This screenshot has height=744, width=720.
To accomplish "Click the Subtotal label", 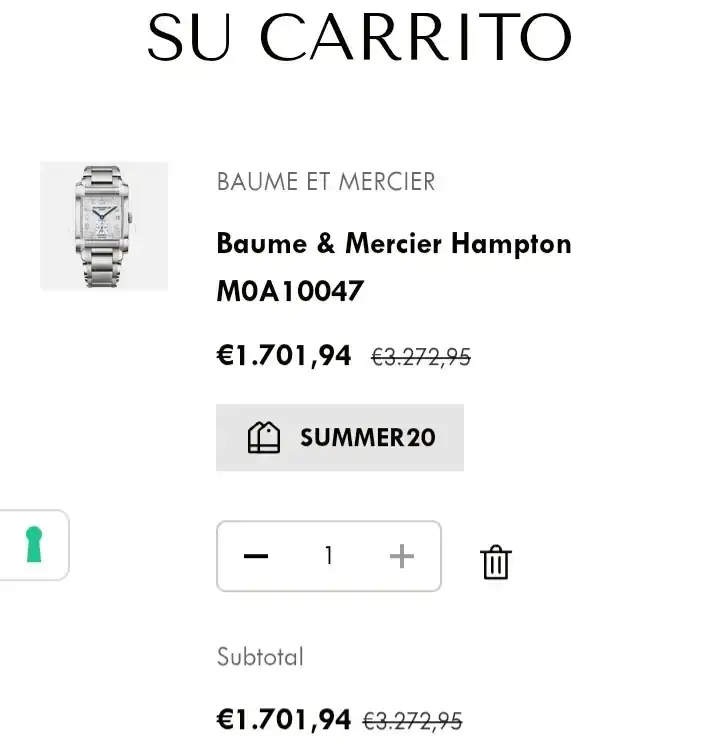I will click(x=260, y=657).
